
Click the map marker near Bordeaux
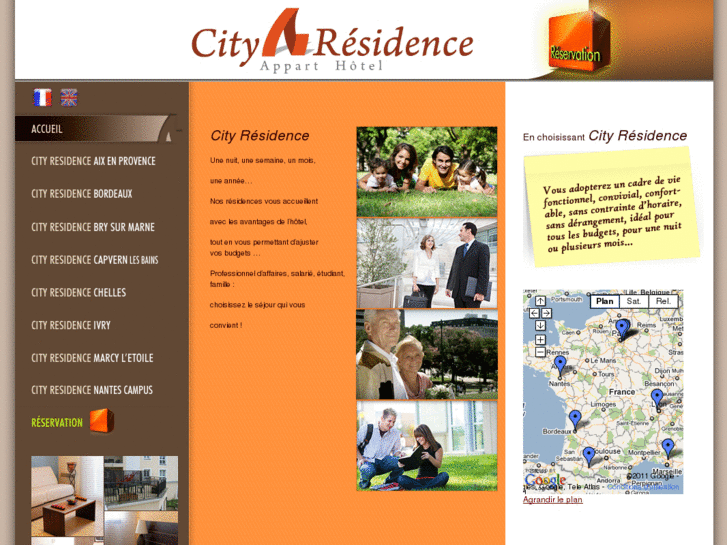point(575,420)
